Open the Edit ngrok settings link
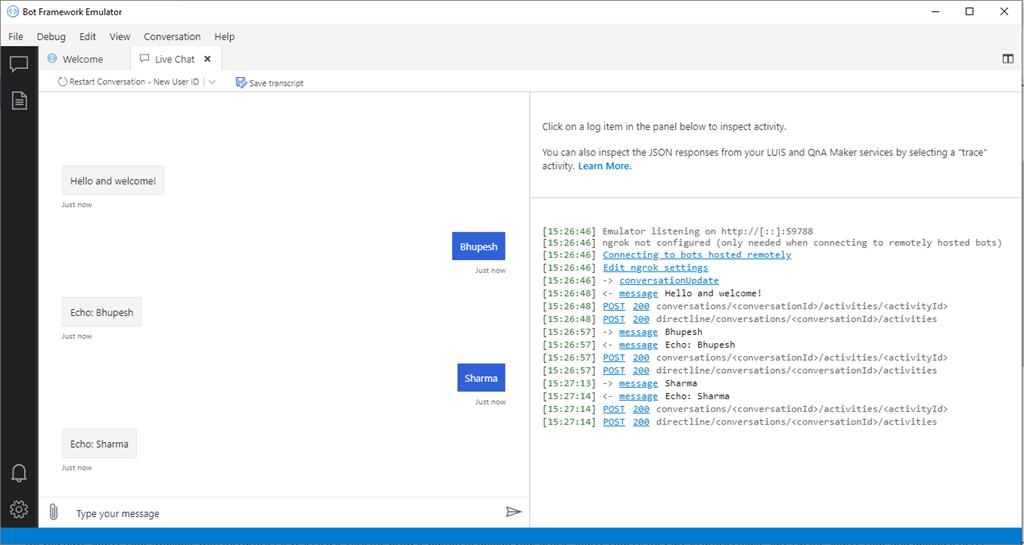1024x545 pixels. pyautogui.click(x=655, y=268)
